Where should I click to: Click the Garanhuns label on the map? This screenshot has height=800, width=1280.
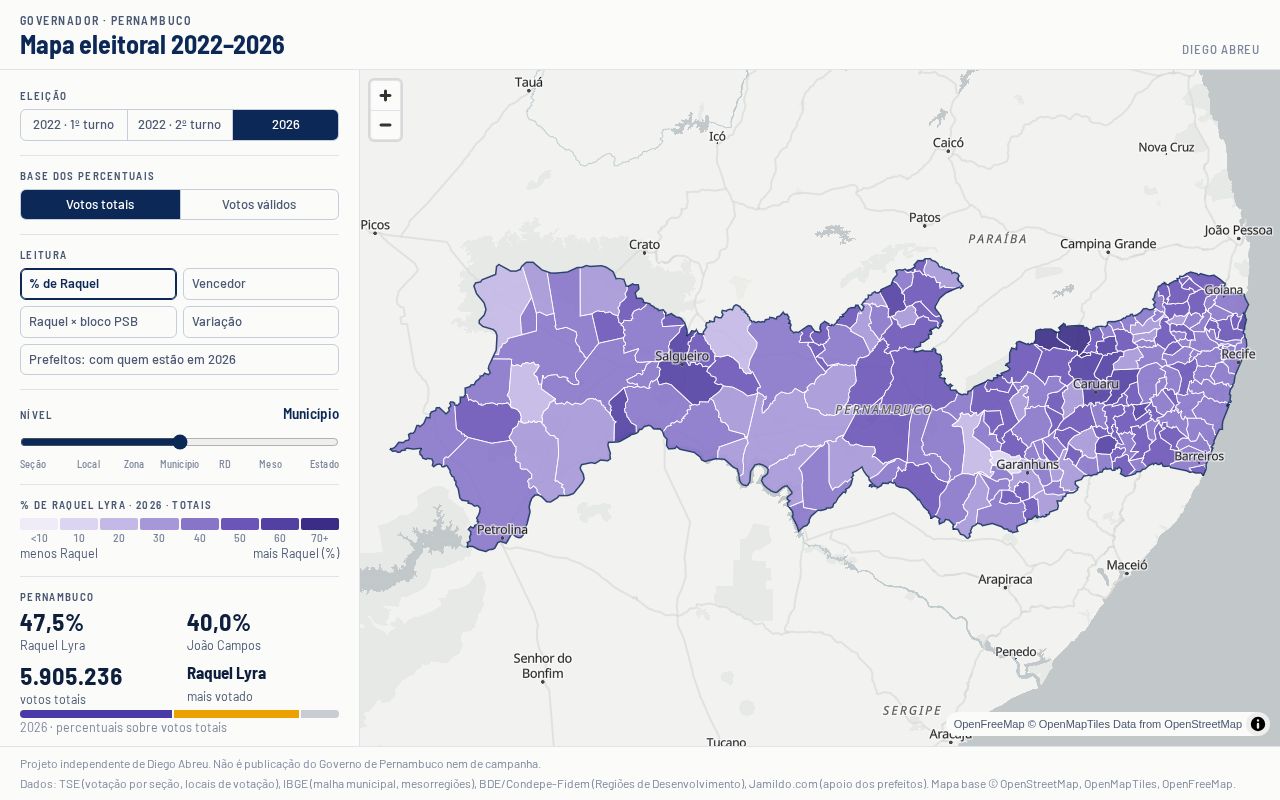pos(1027,465)
